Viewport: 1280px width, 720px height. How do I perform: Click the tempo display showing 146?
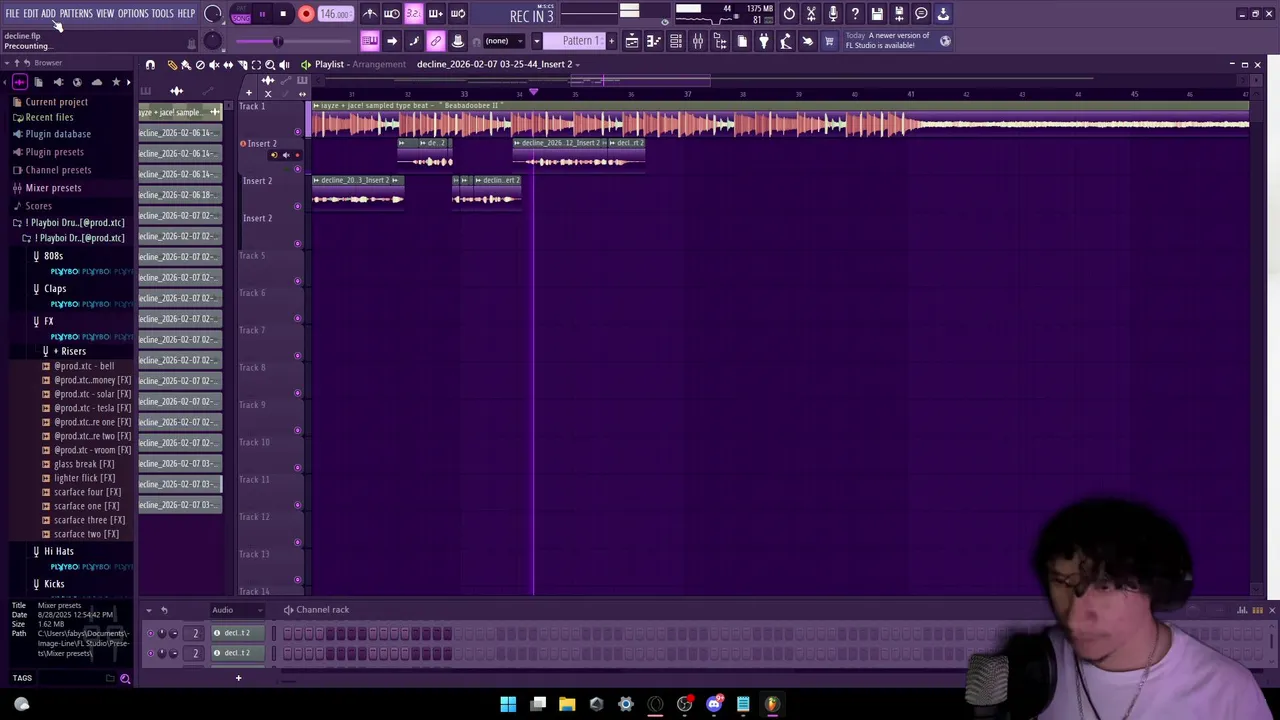coord(335,14)
